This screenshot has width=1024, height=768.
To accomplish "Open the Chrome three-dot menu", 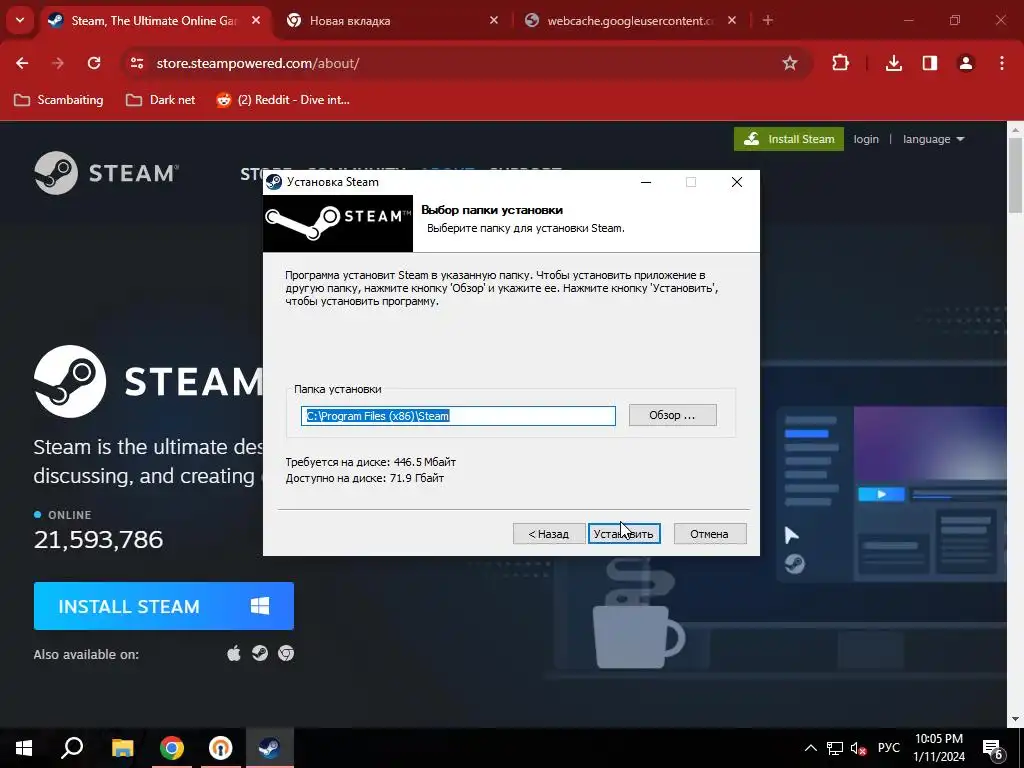I will click(1002, 63).
